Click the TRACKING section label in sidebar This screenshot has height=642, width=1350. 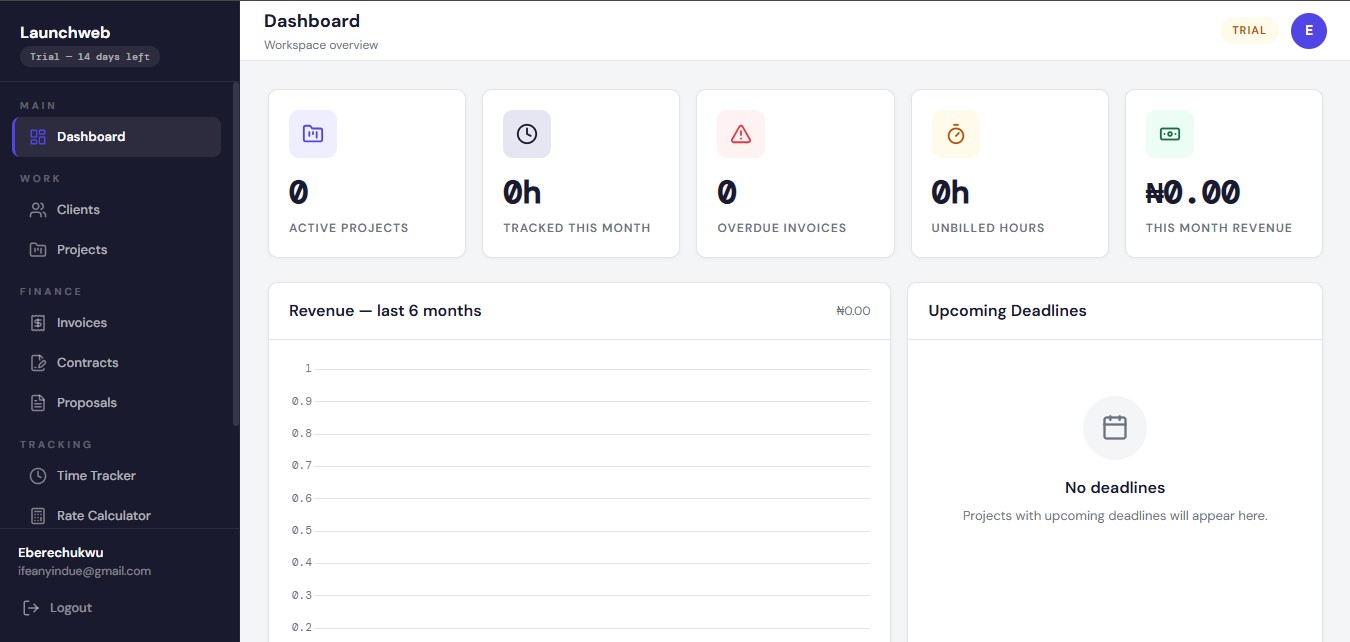[56, 445]
